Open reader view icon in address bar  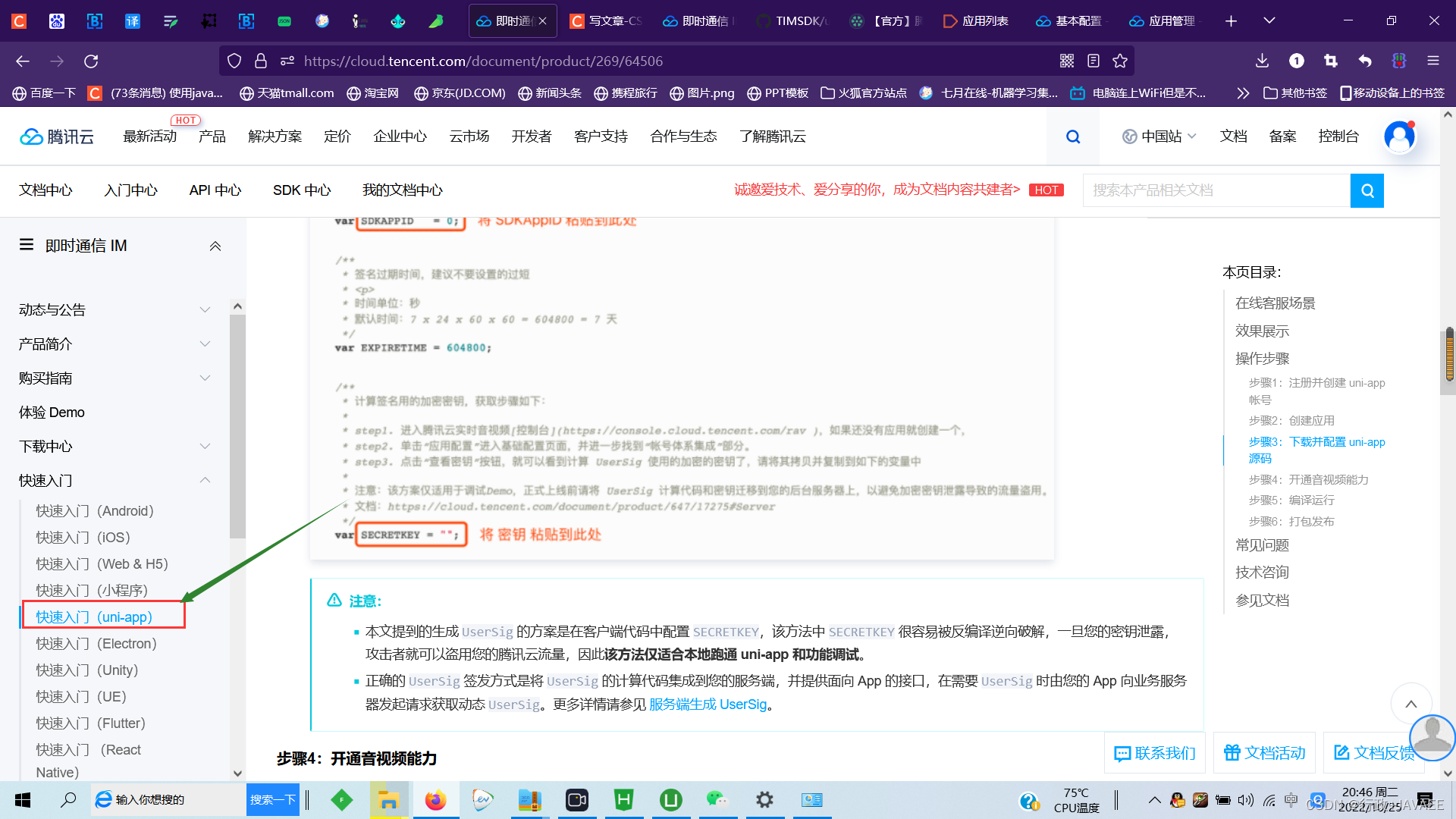[x=1094, y=61]
